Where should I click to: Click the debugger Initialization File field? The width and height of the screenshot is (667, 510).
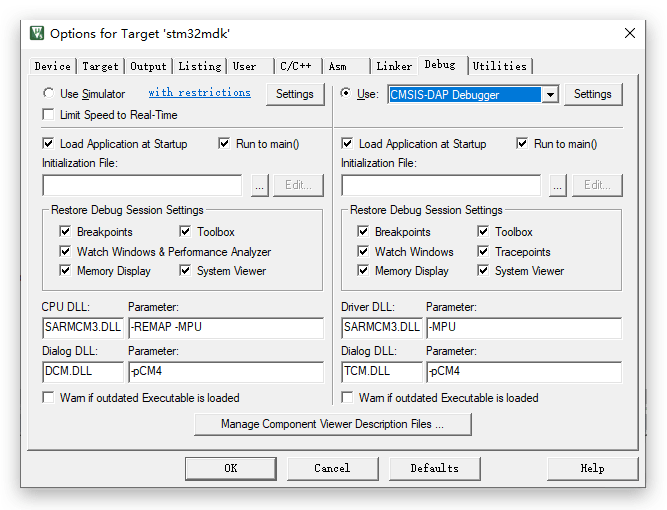(441, 185)
